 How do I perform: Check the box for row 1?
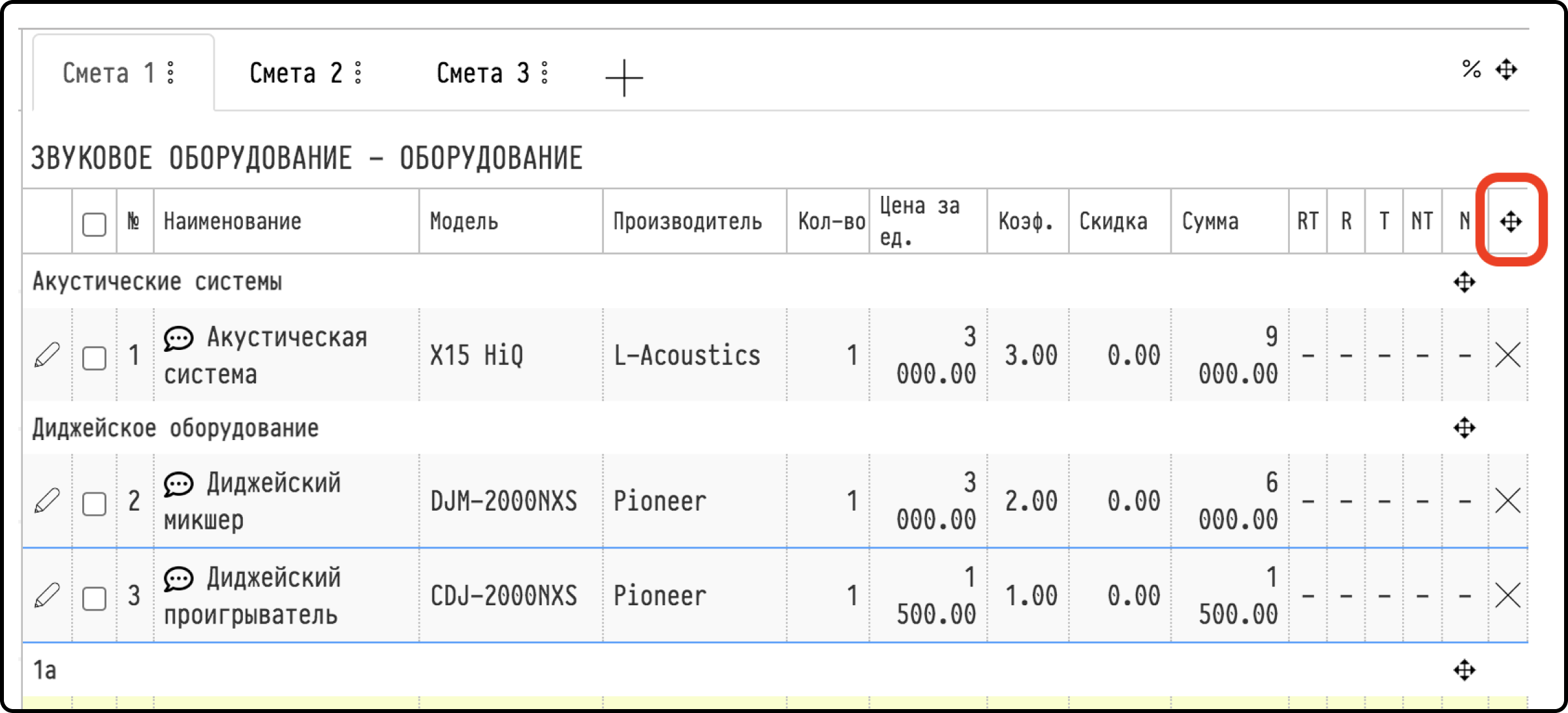click(x=95, y=358)
